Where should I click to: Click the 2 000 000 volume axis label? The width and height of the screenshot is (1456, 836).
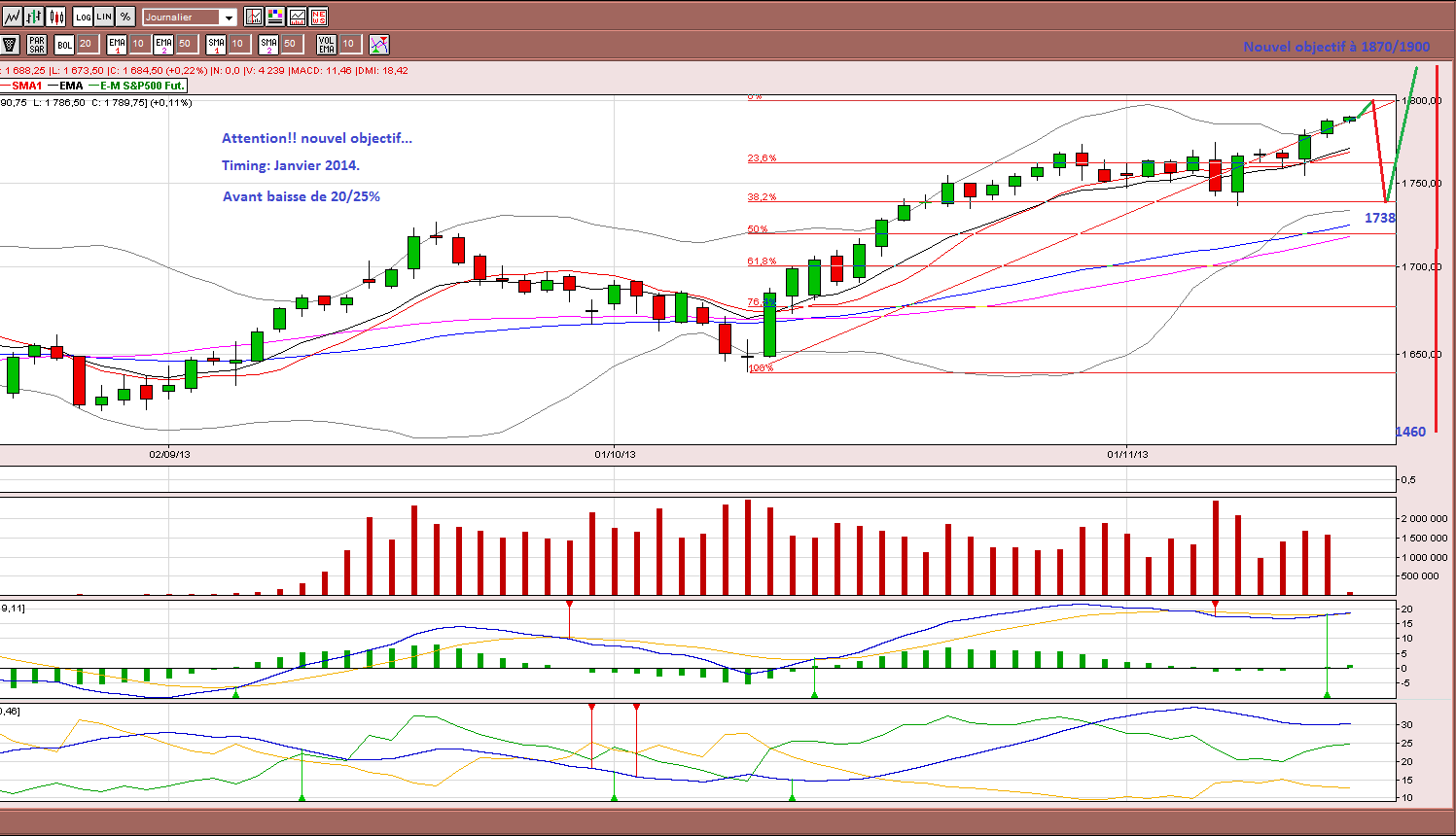pyautogui.click(x=1424, y=519)
